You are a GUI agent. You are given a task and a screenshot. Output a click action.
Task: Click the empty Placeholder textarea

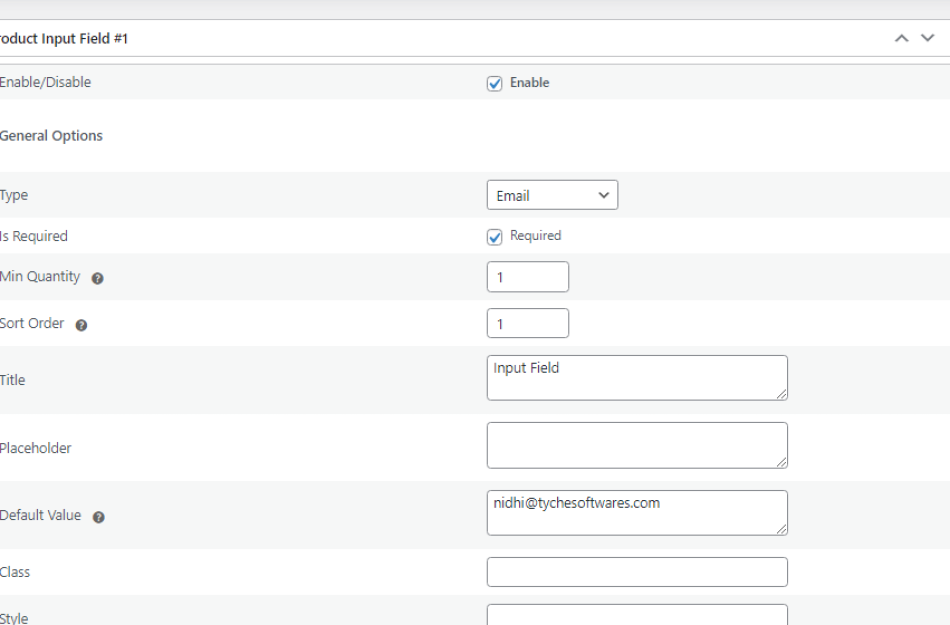click(636, 444)
